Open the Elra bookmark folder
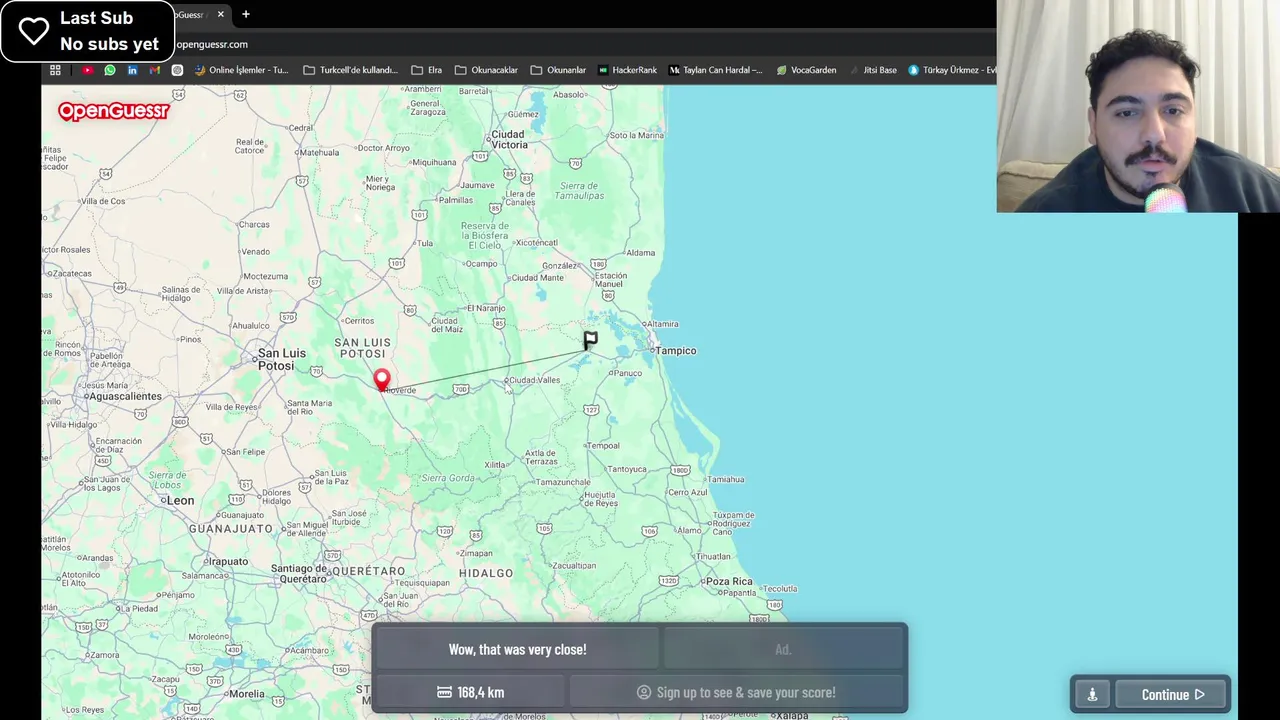 click(x=426, y=70)
